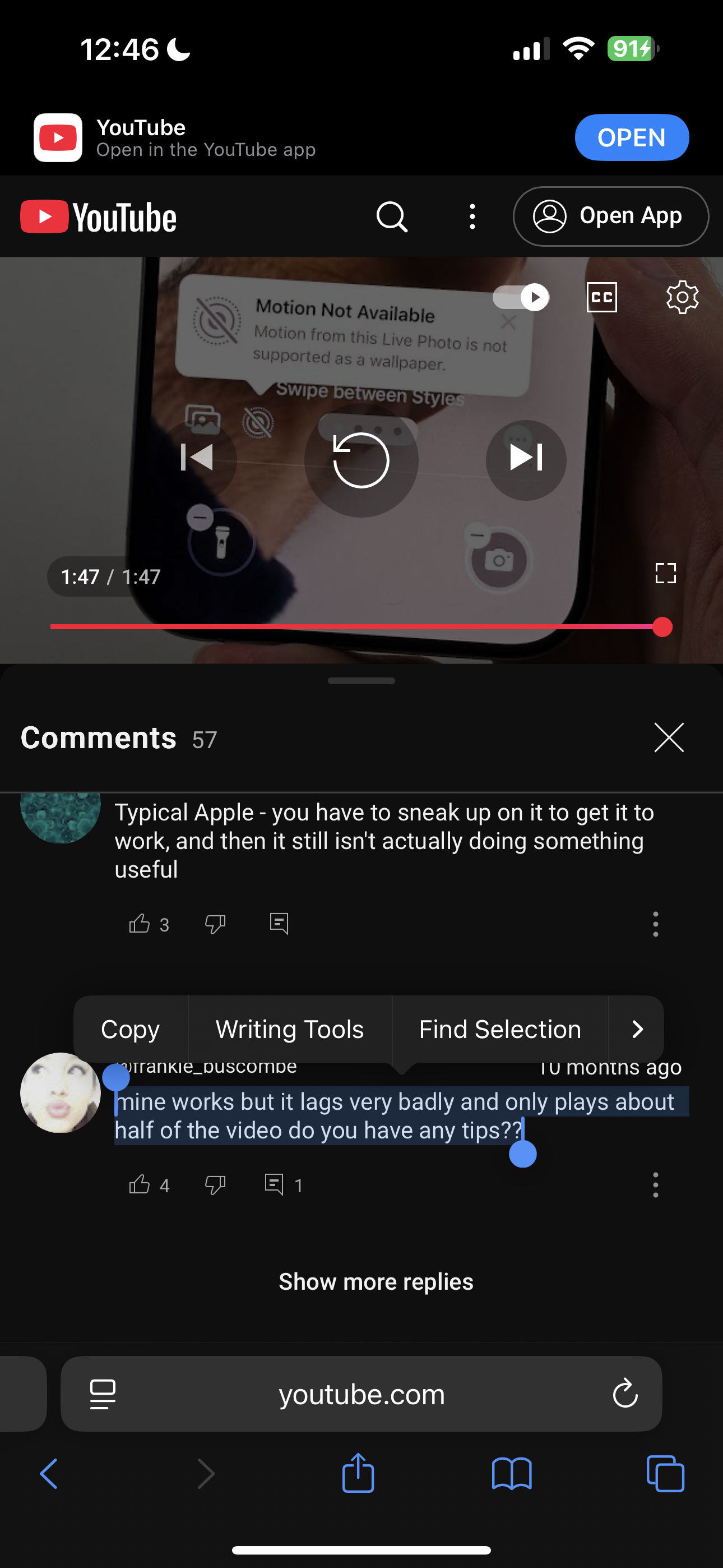Go to previous video
The height and width of the screenshot is (1568, 723).
click(x=197, y=458)
